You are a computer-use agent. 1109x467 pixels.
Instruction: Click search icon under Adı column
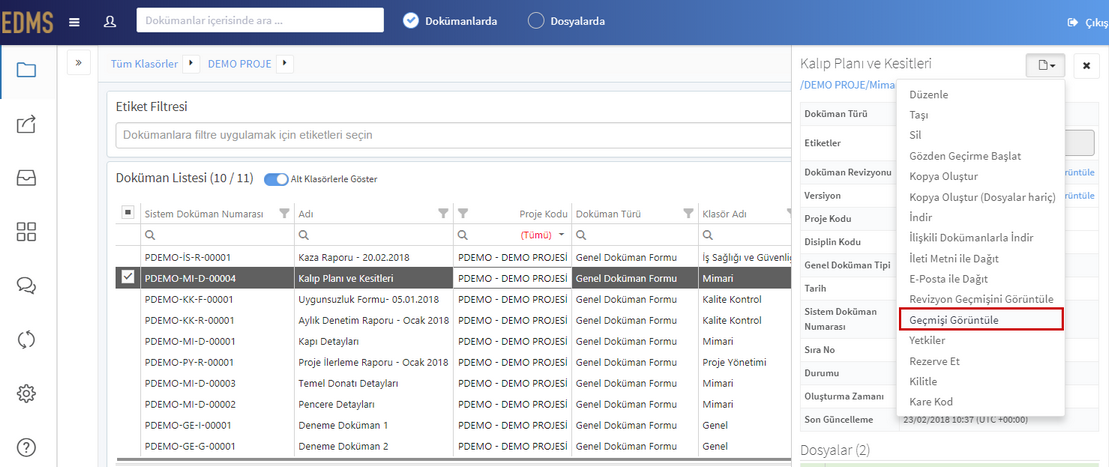point(304,234)
